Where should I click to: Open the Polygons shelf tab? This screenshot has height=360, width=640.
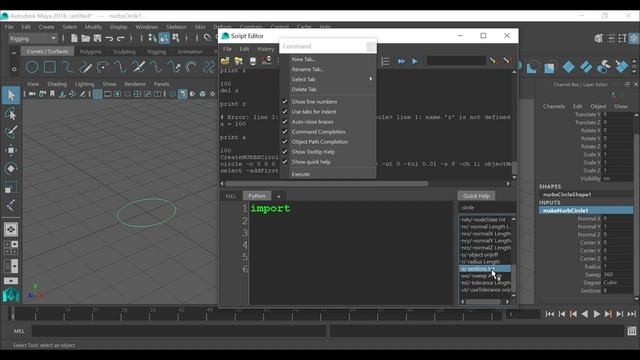(90, 52)
